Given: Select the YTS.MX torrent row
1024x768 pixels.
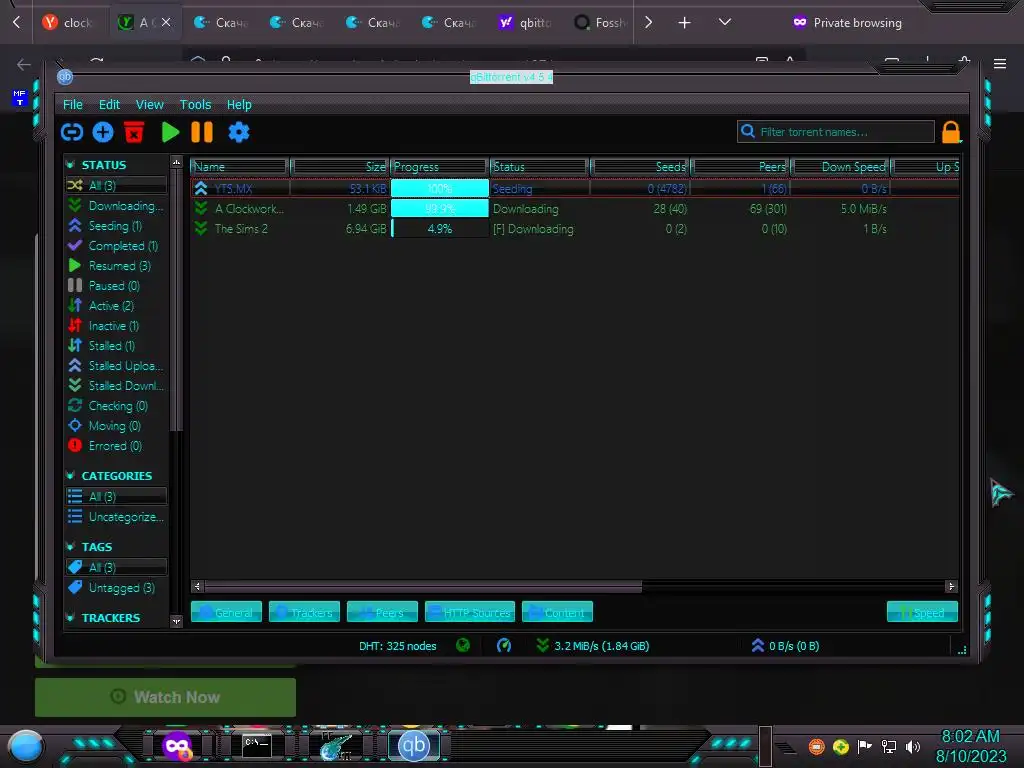Looking at the screenshot, I should 575,189.
